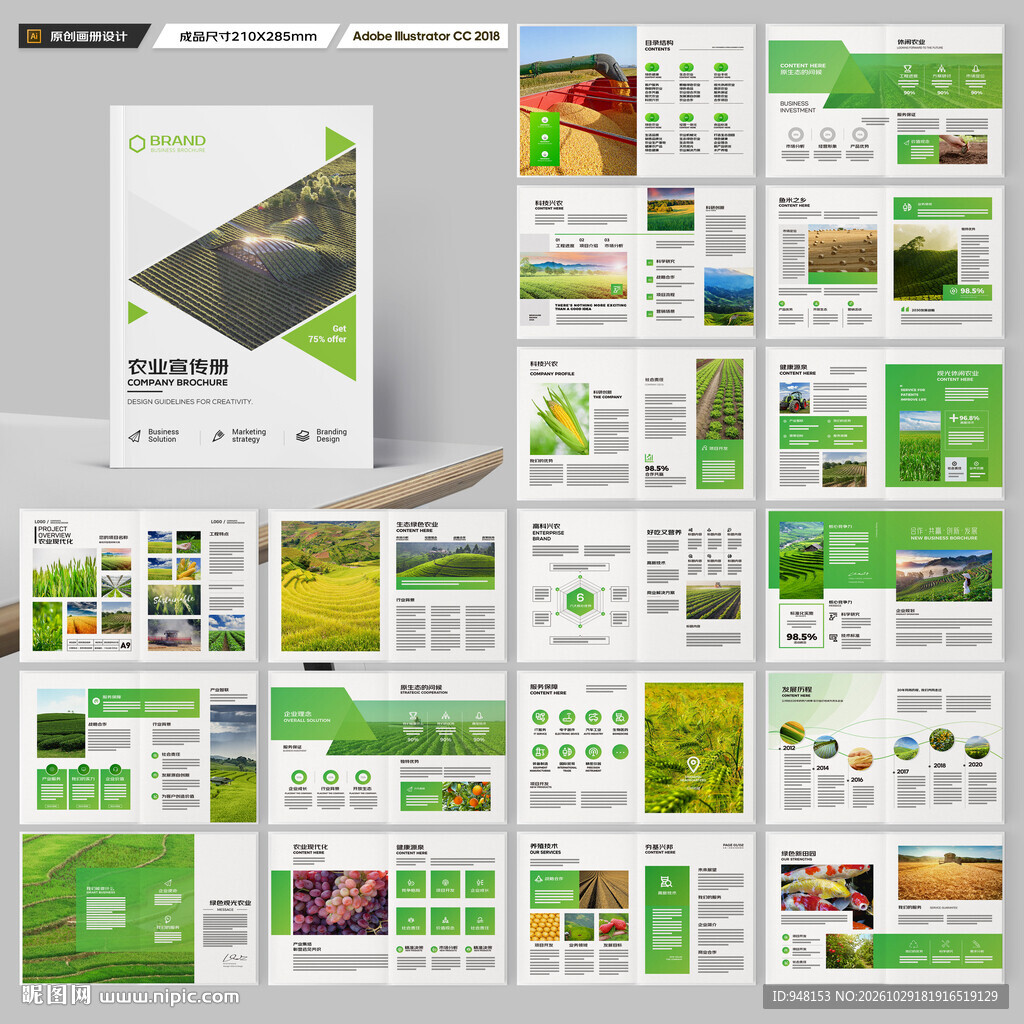1024x1024 pixels.
Task: Click the grapes photo
Action: 340,902
